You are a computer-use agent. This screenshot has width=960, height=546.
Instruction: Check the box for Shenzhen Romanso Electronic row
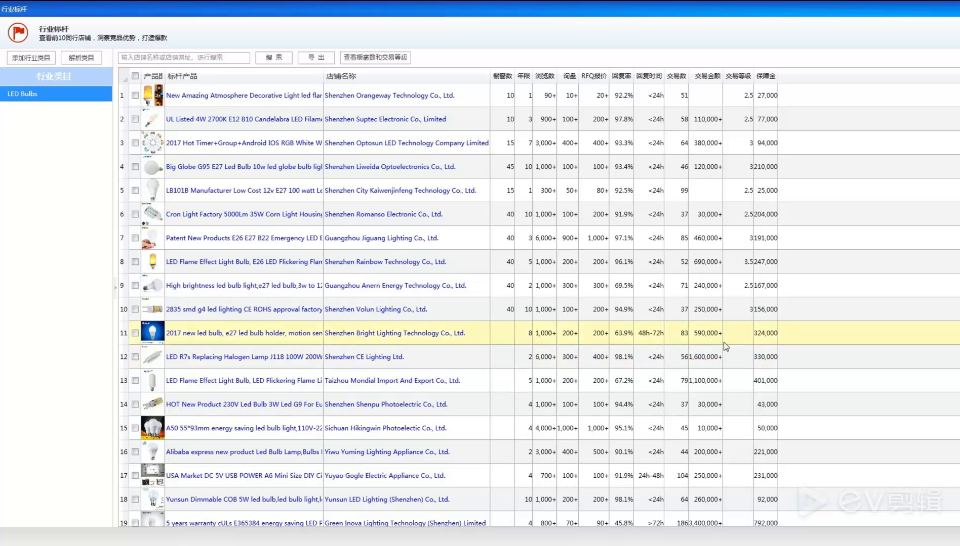coord(135,214)
